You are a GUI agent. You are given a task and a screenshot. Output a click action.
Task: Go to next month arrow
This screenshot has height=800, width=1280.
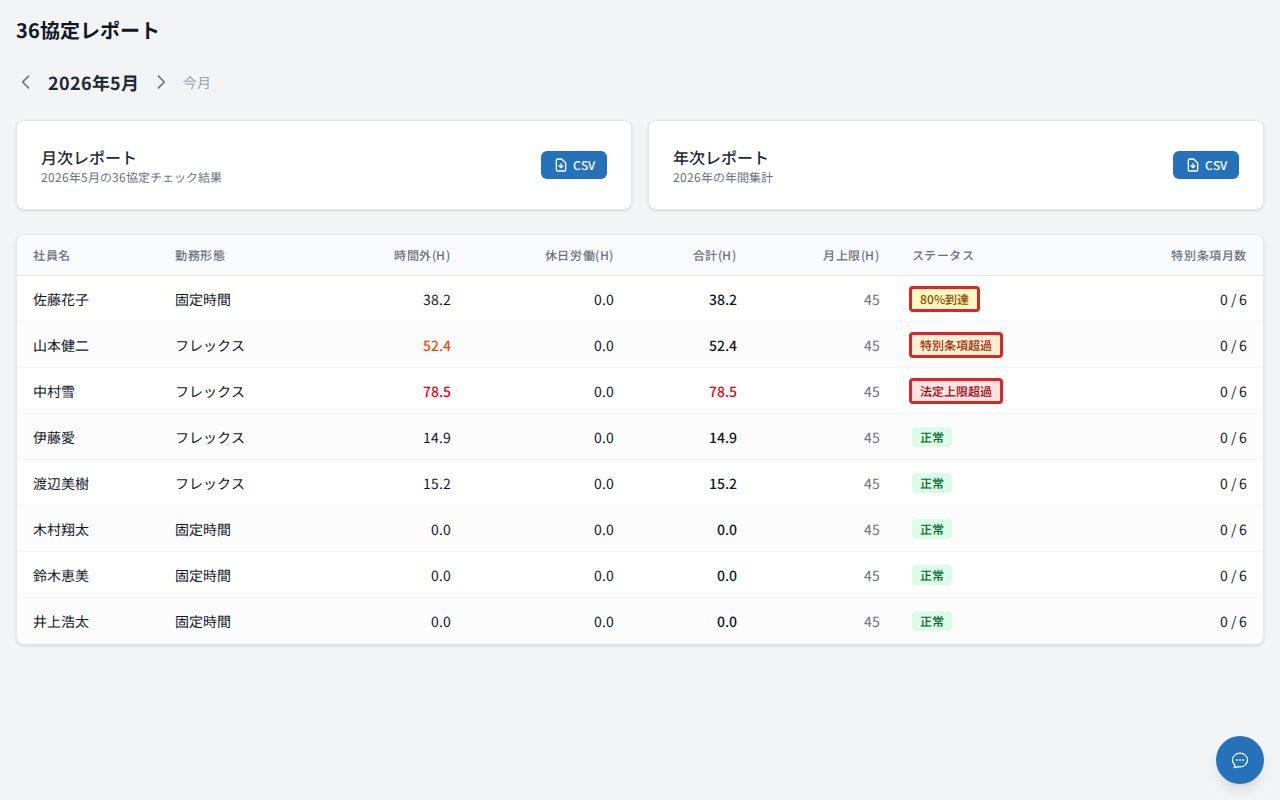161,82
